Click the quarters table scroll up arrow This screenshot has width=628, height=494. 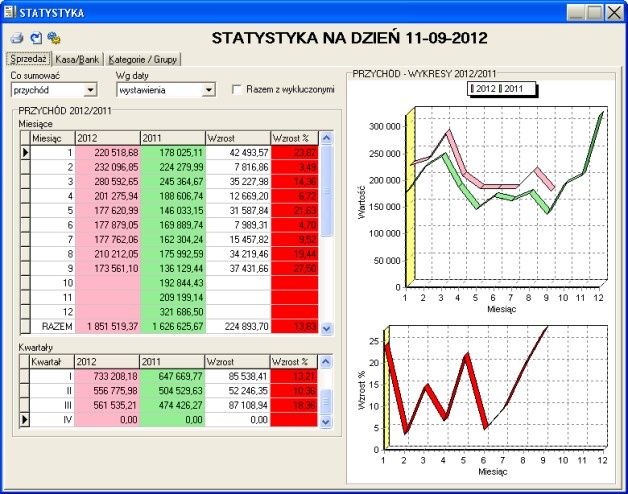[326, 362]
